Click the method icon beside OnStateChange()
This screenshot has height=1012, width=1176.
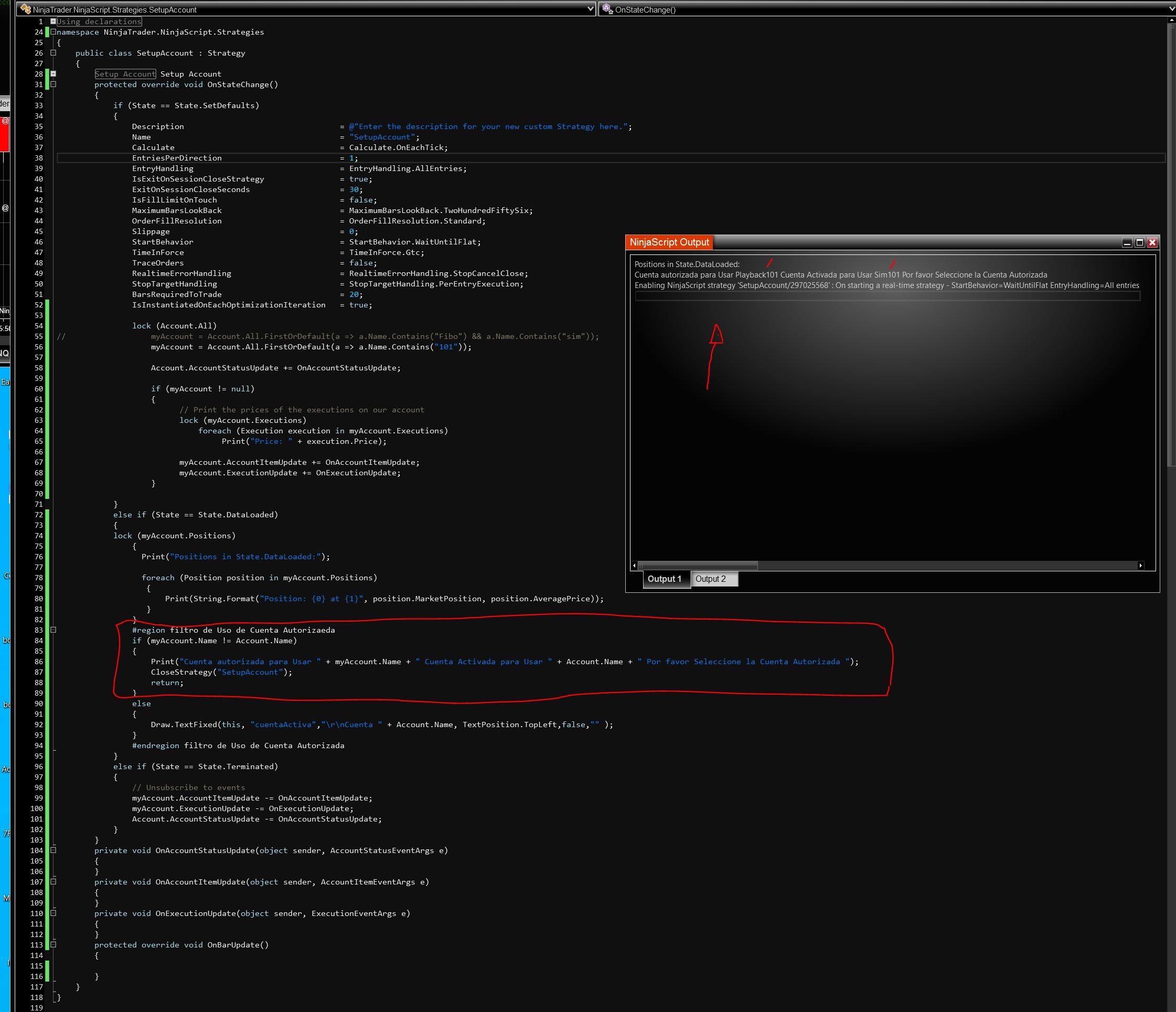point(607,9)
